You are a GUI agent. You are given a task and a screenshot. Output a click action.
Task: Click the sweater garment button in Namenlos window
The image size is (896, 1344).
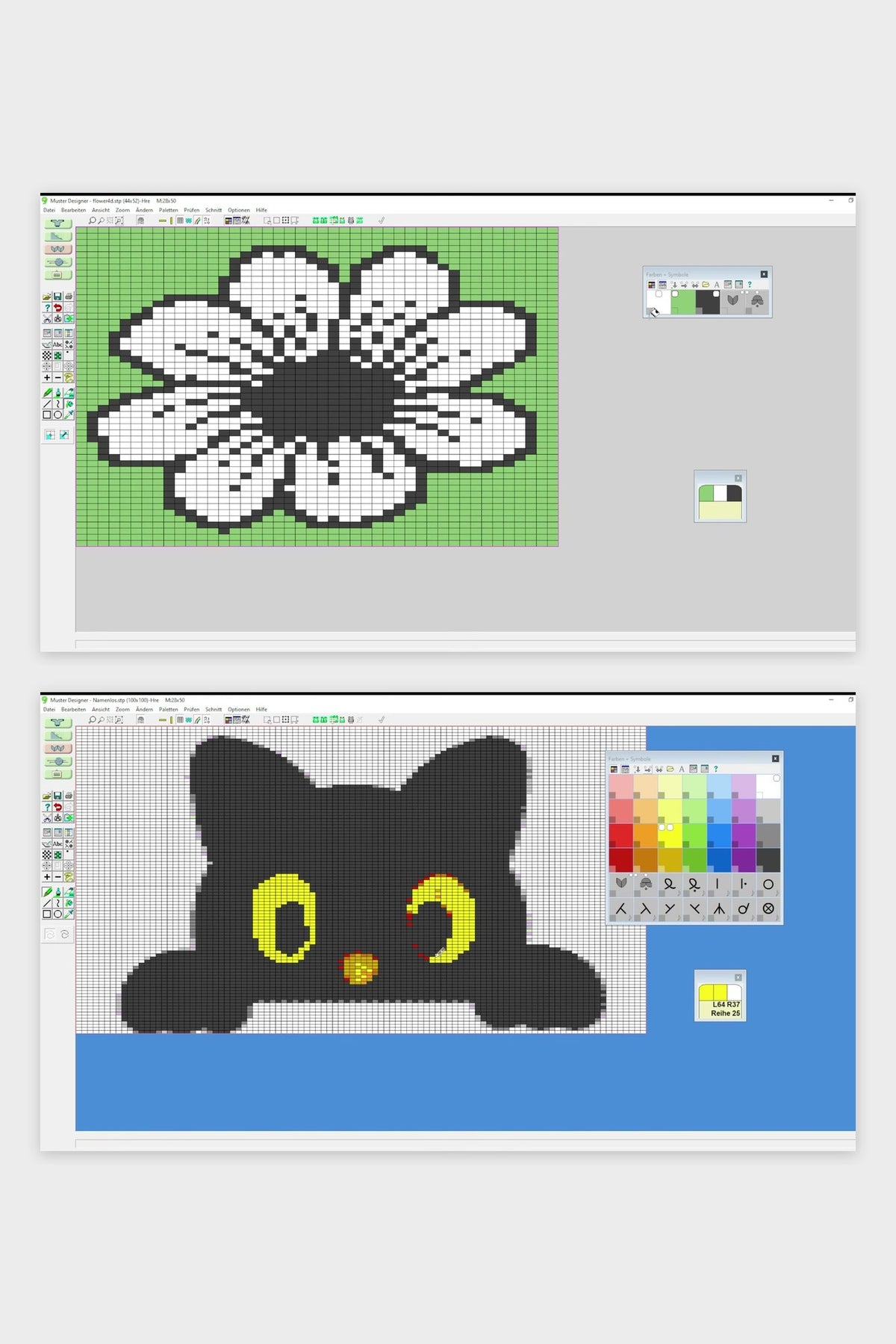click(57, 722)
